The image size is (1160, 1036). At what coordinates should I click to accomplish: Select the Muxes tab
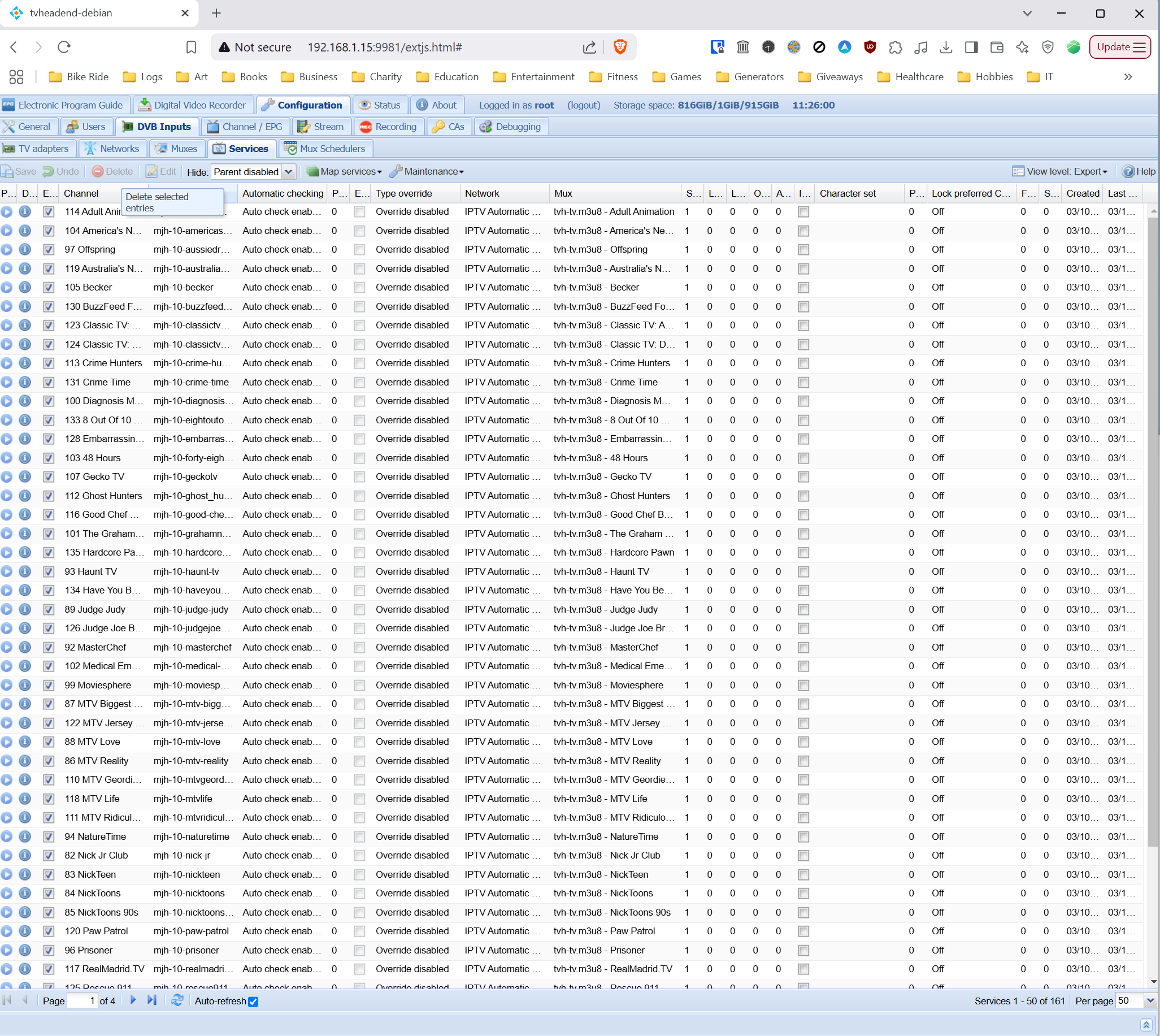(x=176, y=149)
